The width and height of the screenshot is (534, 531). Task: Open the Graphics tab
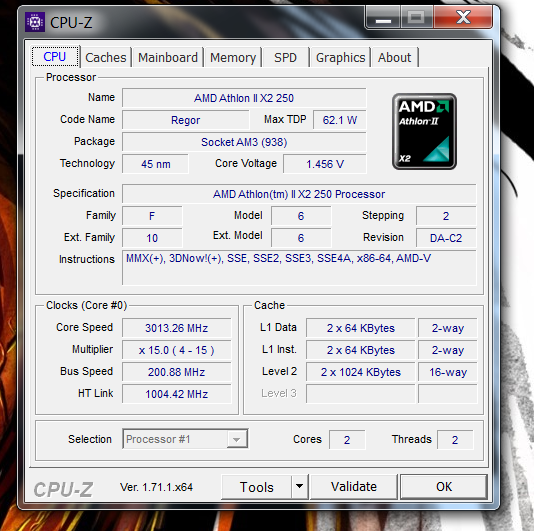pyautogui.click(x=341, y=58)
